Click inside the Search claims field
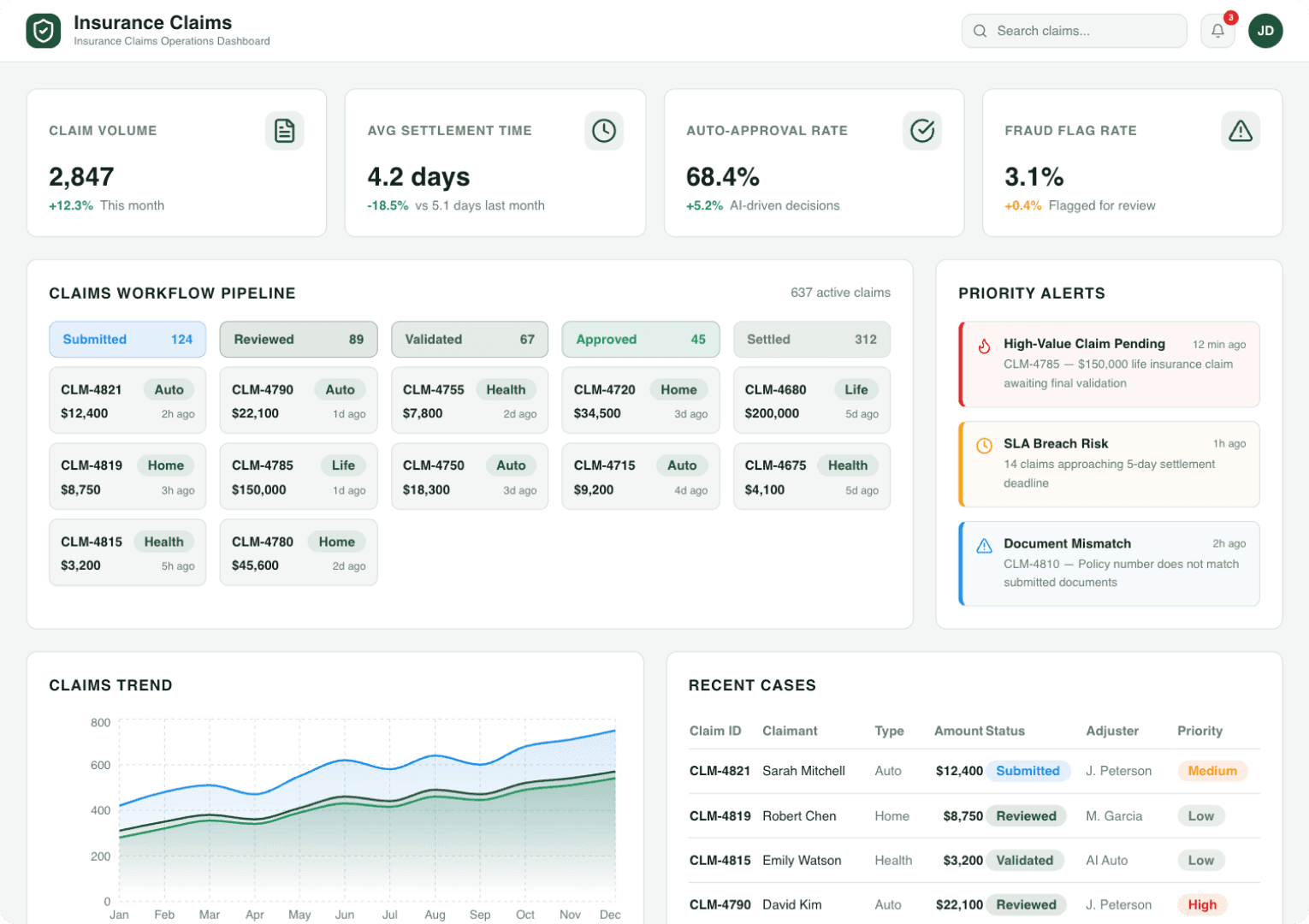 coord(1074,31)
